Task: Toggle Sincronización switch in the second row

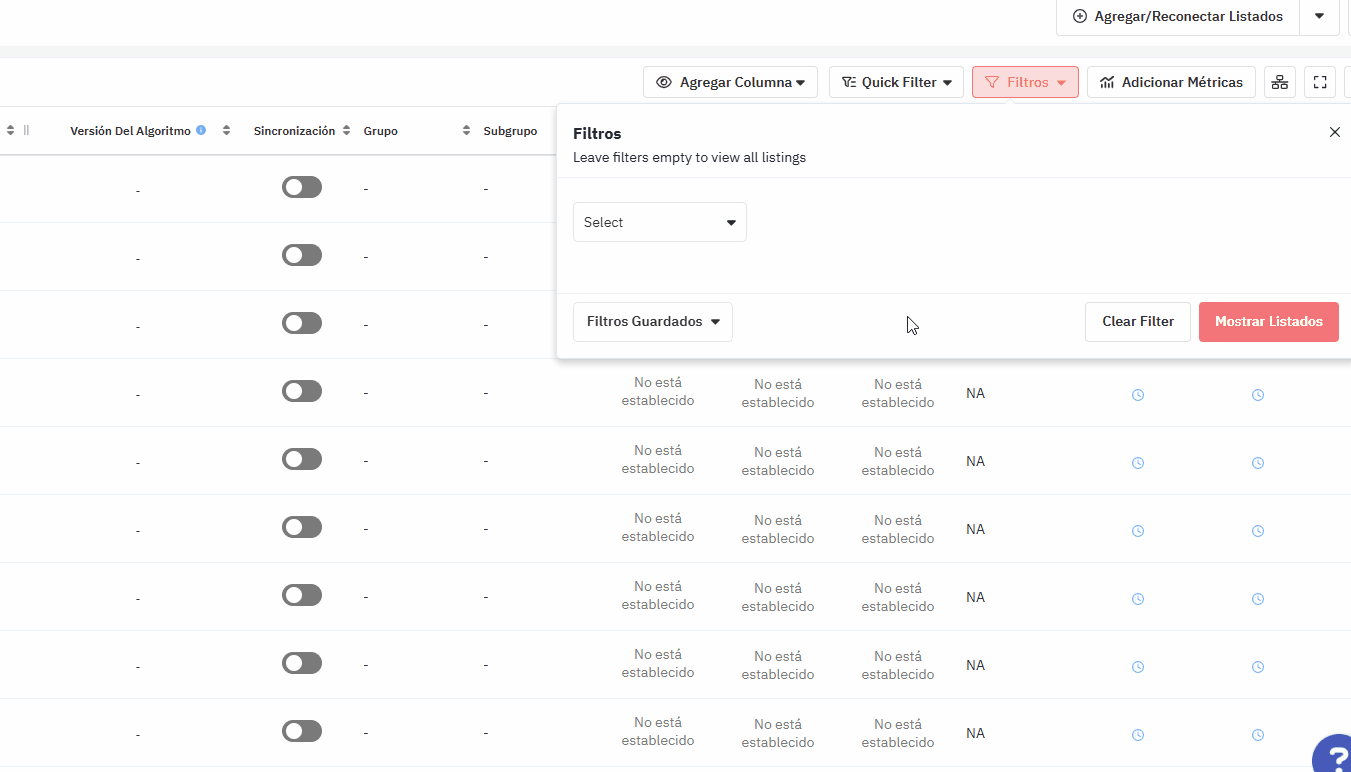Action: point(302,255)
